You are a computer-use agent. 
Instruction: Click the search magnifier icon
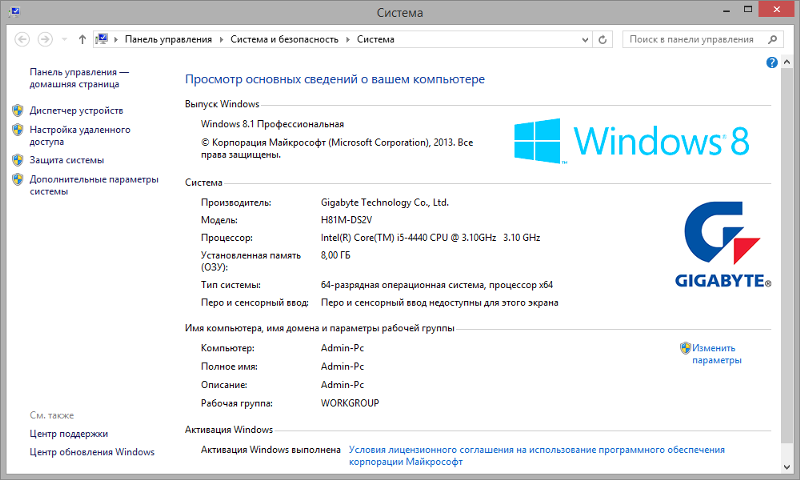click(771, 40)
